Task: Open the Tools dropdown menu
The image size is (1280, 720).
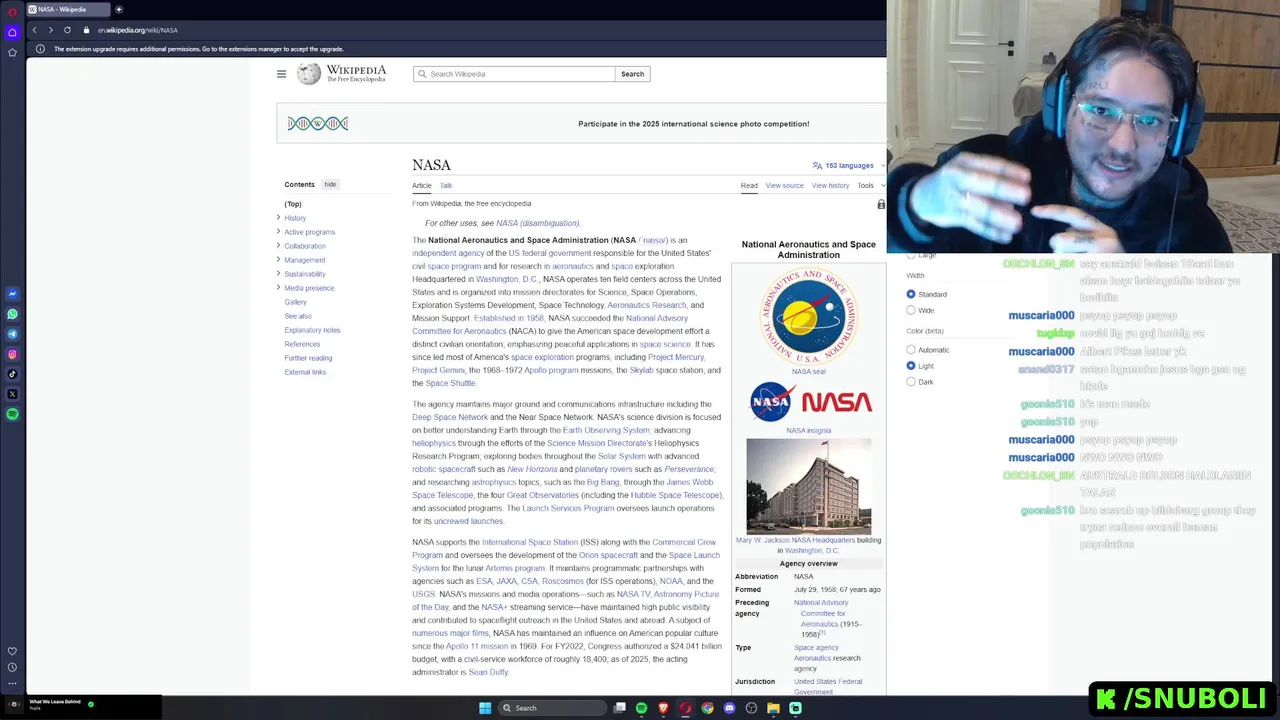Action: click(870, 185)
